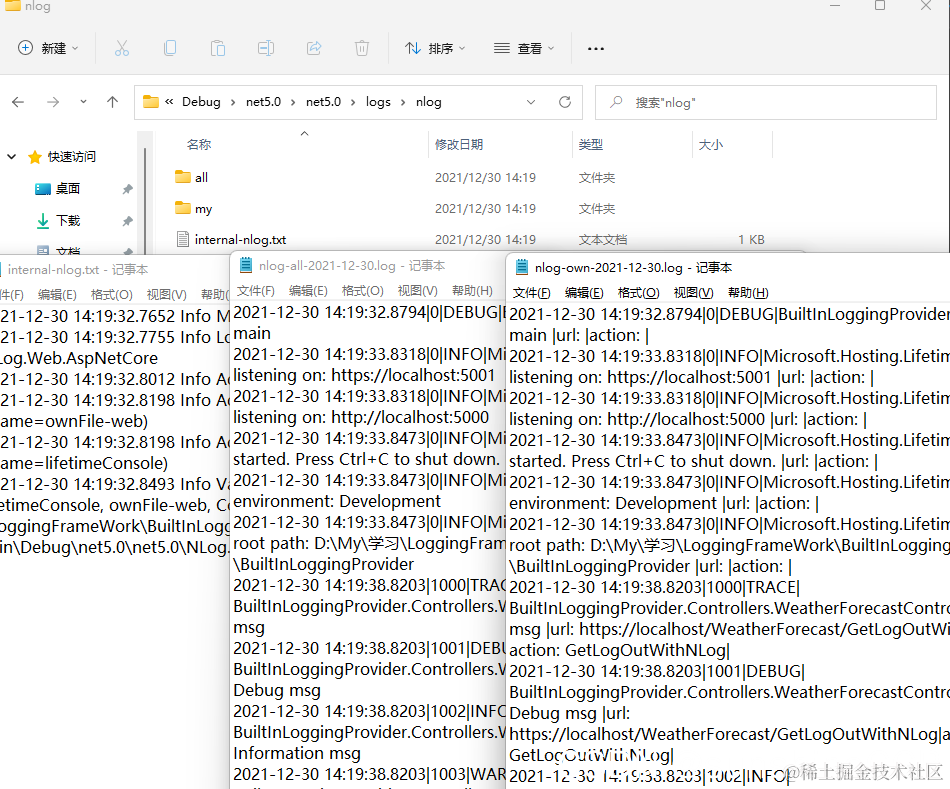Click the logs breadcrumb segment
The height and width of the screenshot is (789, 950).
[378, 102]
